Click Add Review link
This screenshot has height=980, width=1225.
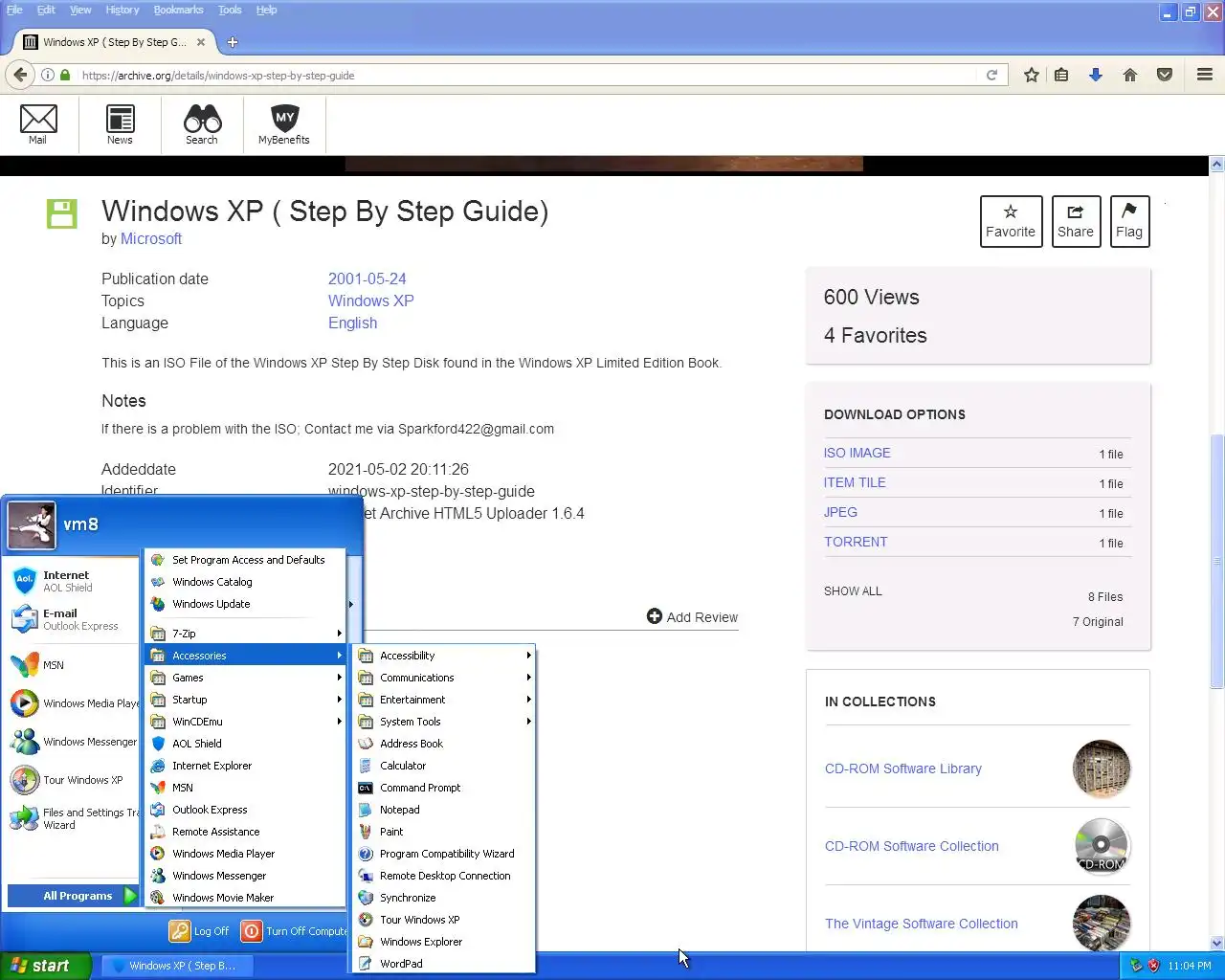(693, 617)
